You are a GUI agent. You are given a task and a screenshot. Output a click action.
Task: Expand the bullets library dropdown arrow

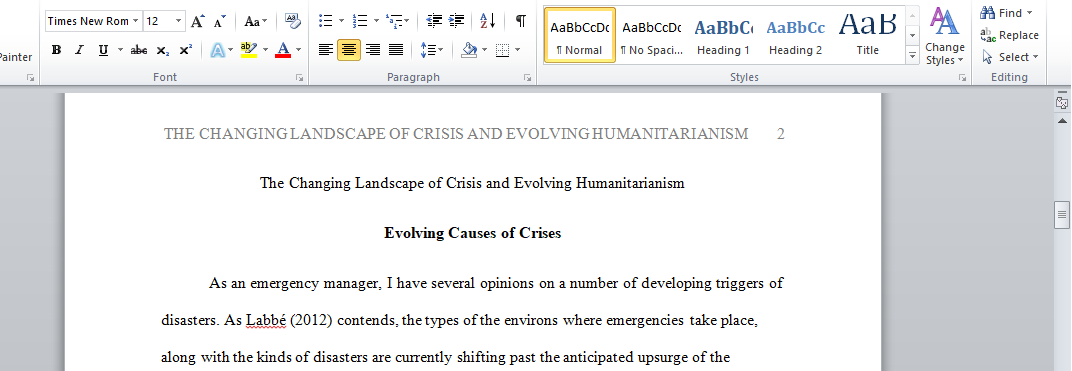click(x=341, y=21)
